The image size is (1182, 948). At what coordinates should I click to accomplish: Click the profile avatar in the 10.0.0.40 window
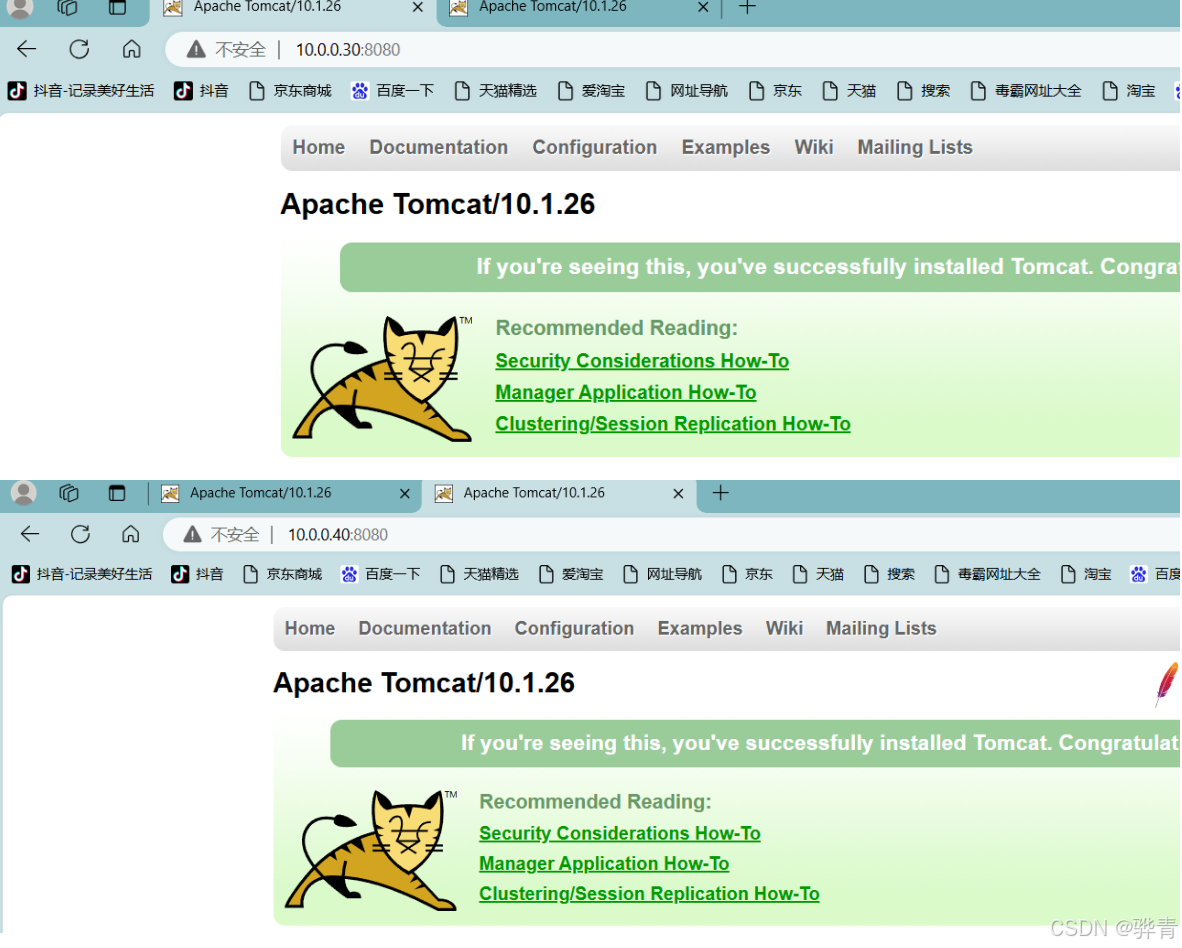coord(23,494)
